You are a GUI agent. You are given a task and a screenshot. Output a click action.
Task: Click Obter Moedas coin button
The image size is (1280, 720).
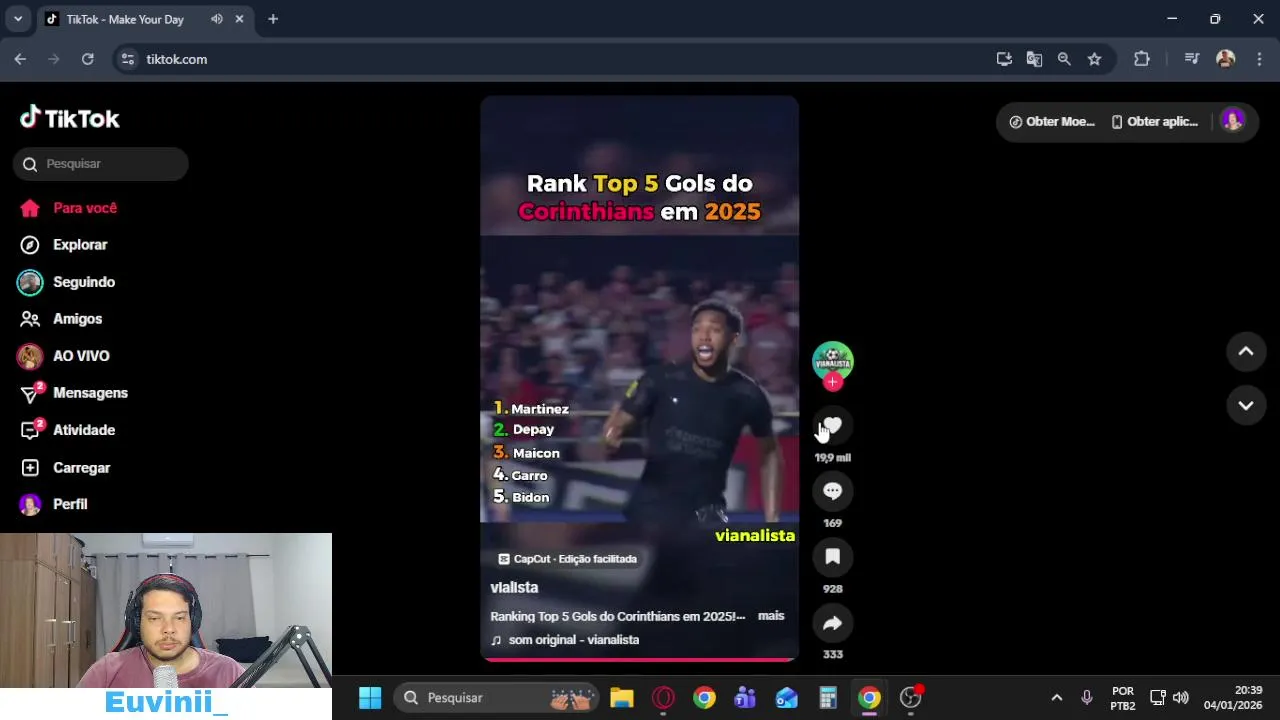(1052, 121)
